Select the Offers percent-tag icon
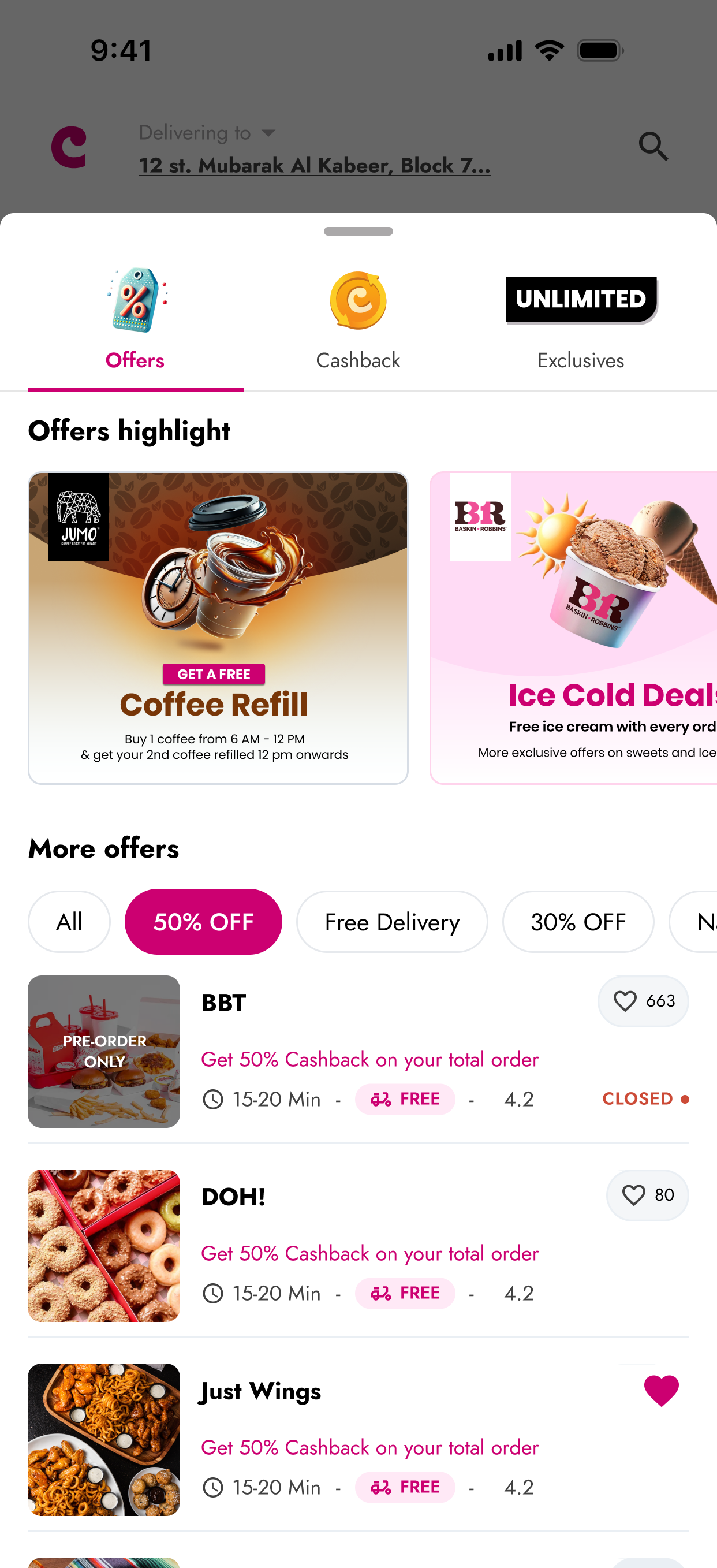 tap(136, 300)
